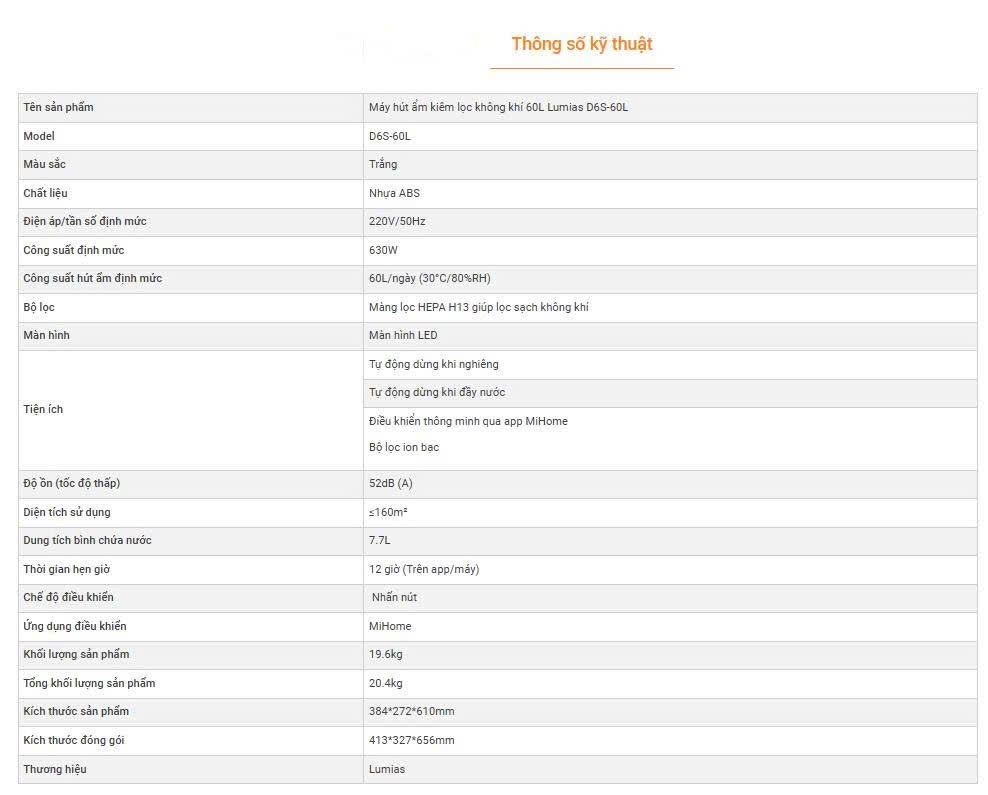The image size is (988, 795).
Task: Select the "Tiện ích" row label
Action: pyautogui.click(x=43, y=409)
